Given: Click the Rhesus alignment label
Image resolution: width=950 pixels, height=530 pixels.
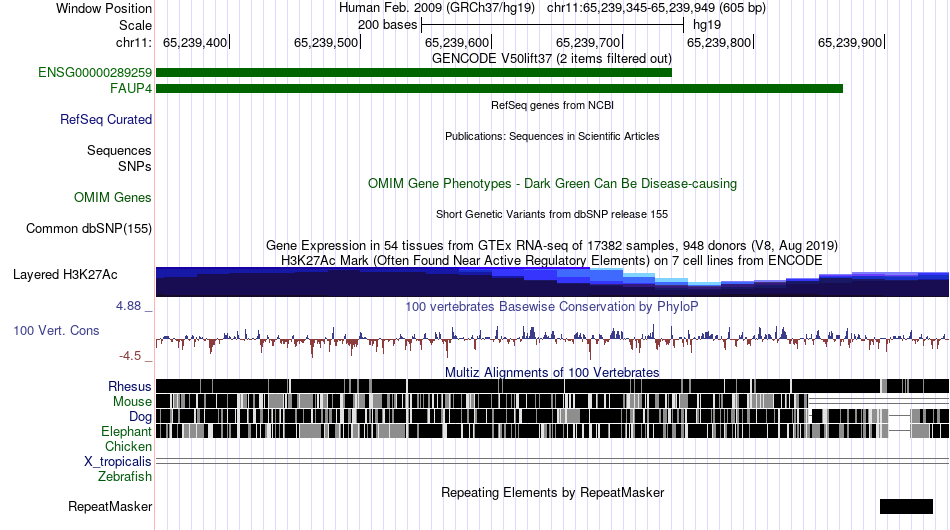Looking at the screenshot, I should point(130,386).
